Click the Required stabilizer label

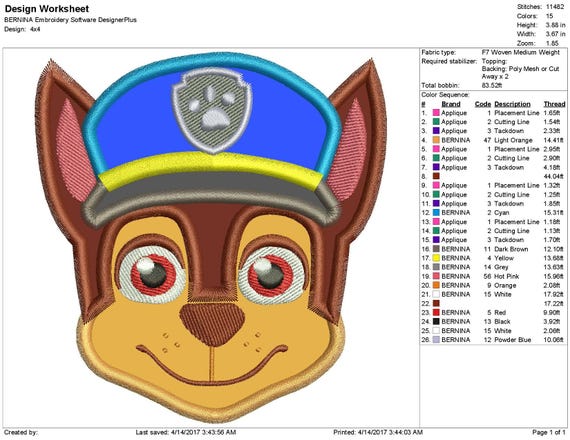pyautogui.click(x=449, y=61)
